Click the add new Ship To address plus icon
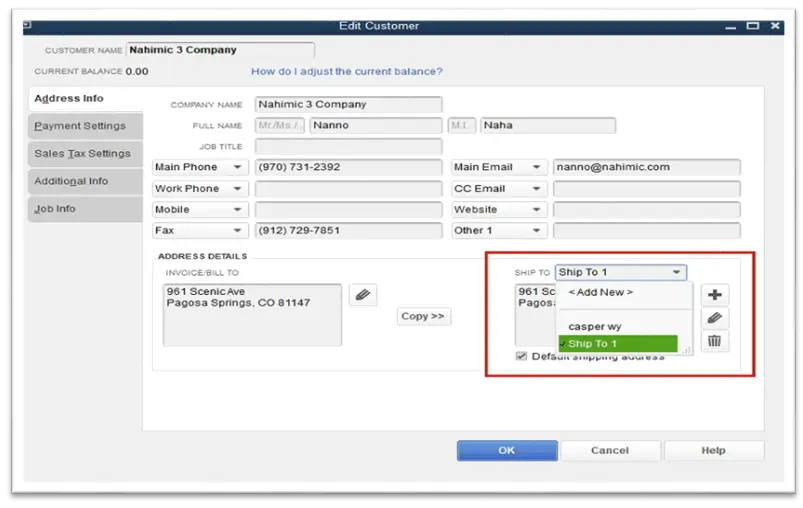803x508 pixels. (x=714, y=294)
